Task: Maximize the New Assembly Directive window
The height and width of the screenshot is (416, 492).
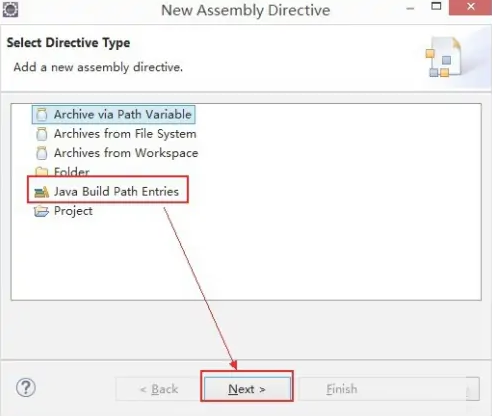Action: coord(436,6)
